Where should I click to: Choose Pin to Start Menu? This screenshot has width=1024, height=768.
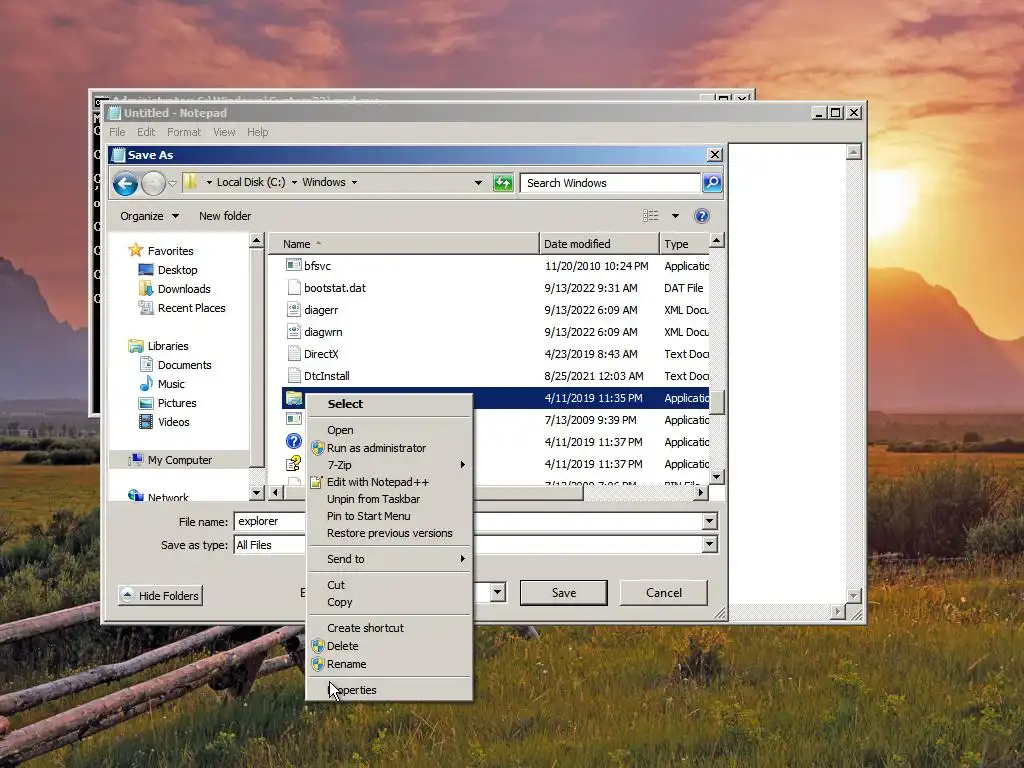(389, 516)
